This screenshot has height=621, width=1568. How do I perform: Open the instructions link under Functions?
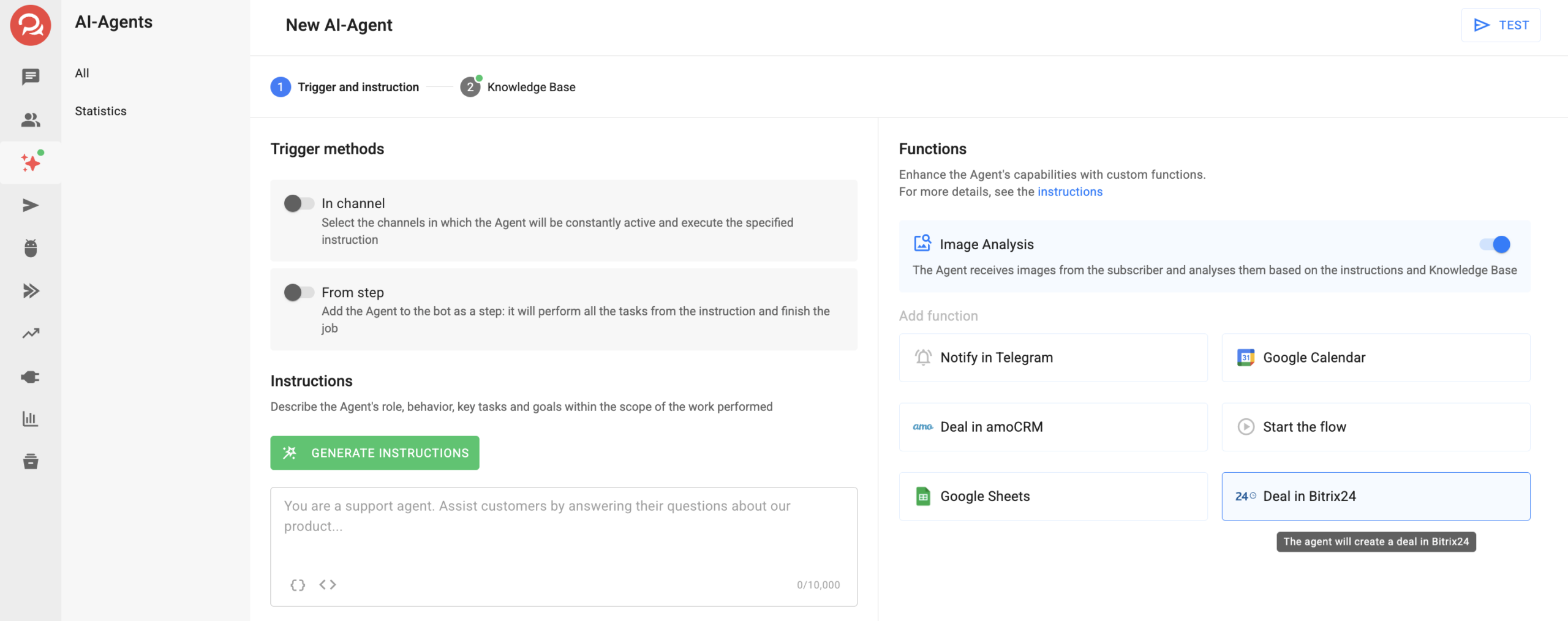click(x=1069, y=192)
